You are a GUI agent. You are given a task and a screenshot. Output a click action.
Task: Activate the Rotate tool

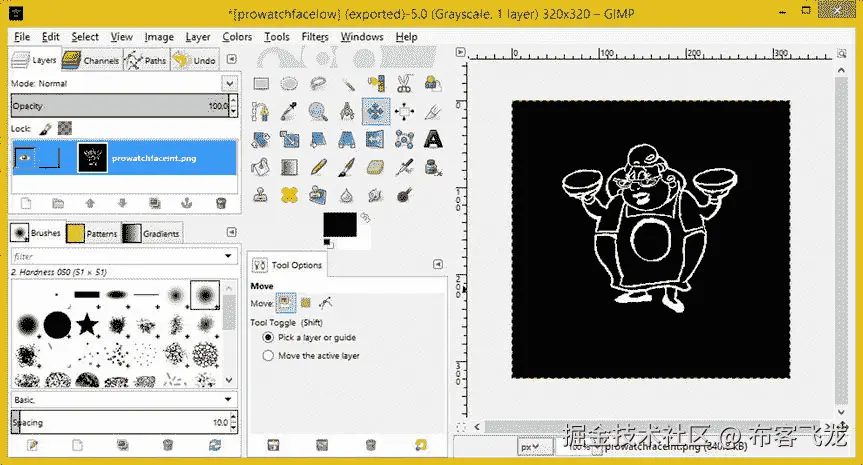click(260, 140)
